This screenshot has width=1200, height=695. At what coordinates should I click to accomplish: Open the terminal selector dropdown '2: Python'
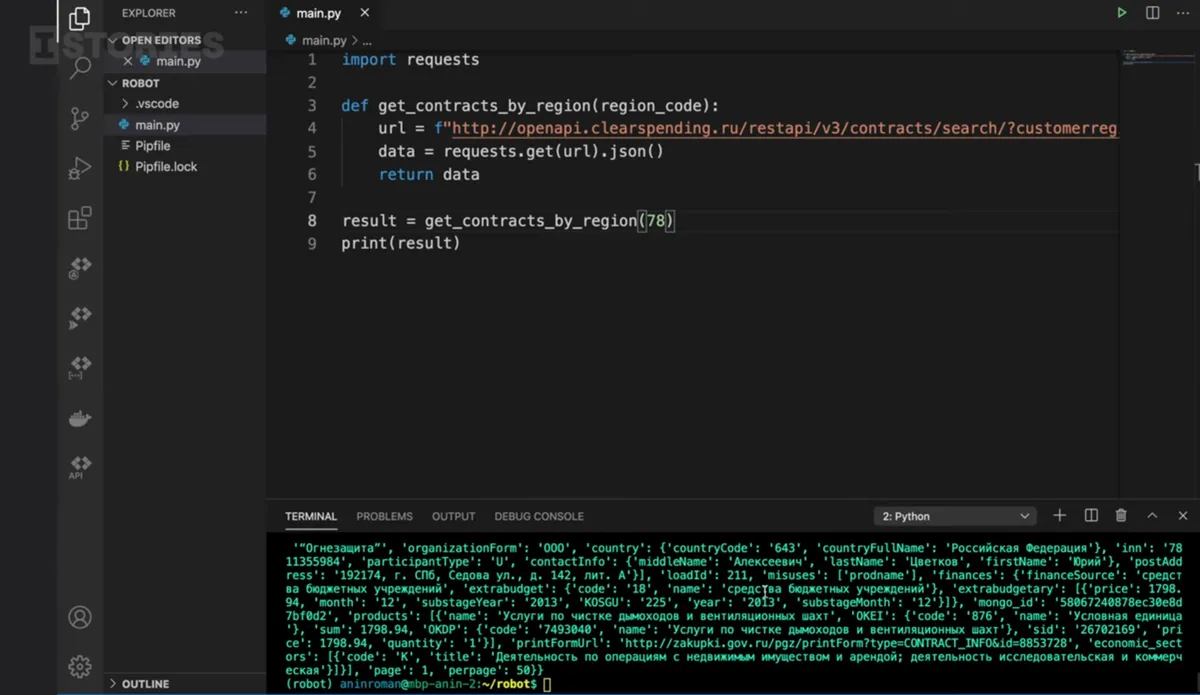[x=954, y=516]
